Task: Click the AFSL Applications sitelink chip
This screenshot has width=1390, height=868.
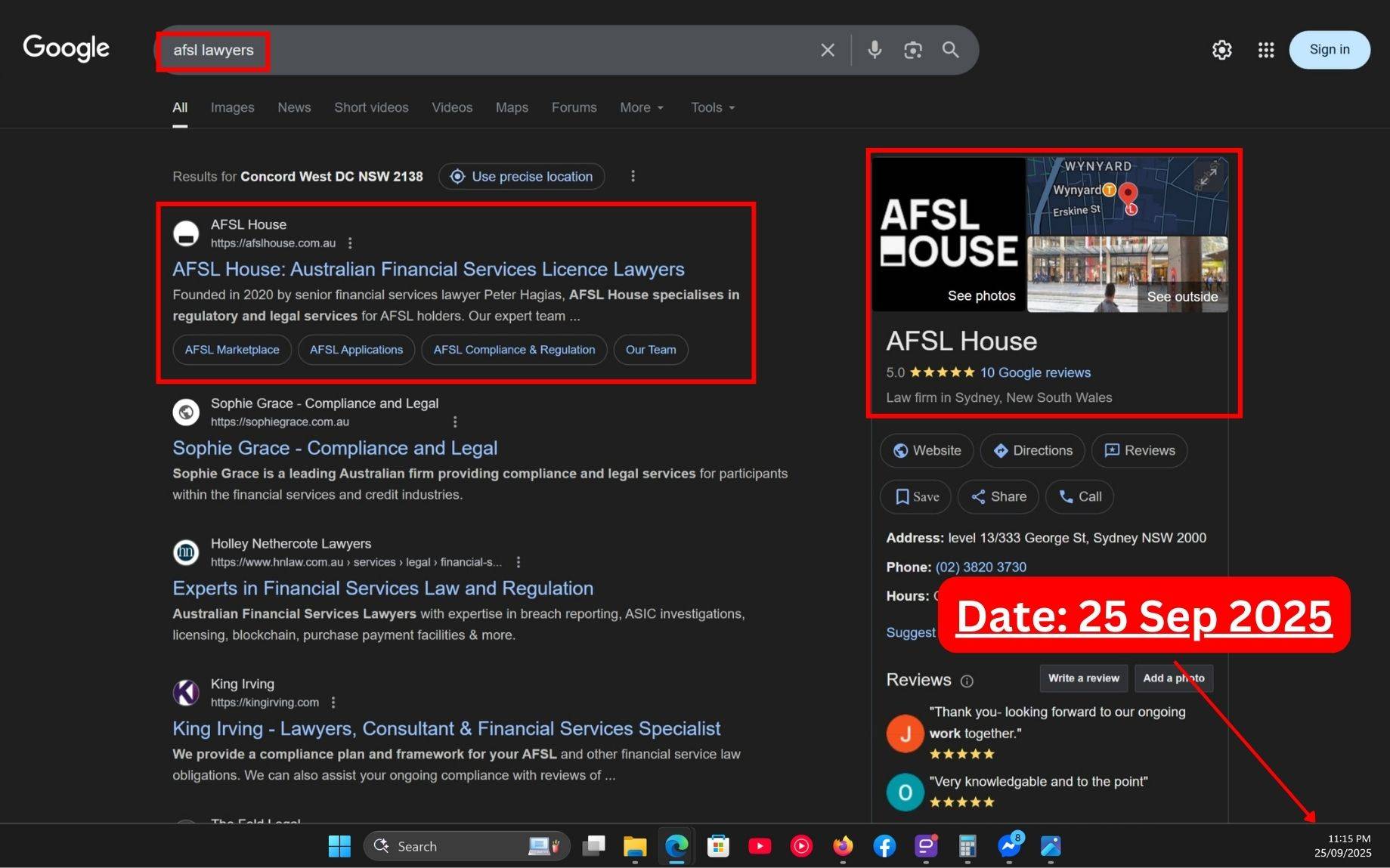Action: (356, 350)
